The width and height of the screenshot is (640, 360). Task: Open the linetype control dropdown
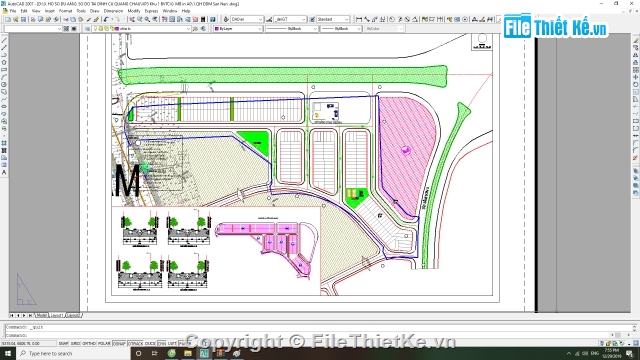[291, 29]
